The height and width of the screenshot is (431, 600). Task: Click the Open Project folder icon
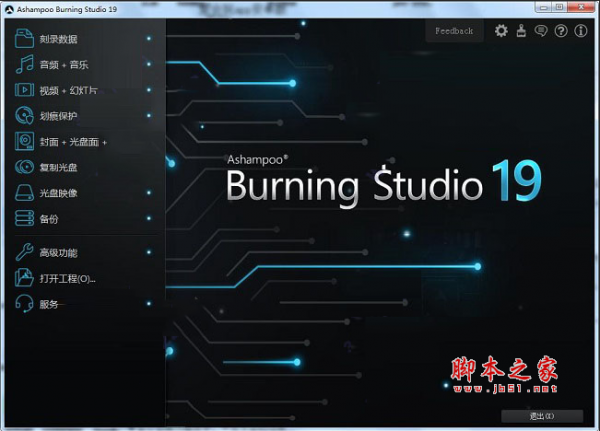coord(24,278)
